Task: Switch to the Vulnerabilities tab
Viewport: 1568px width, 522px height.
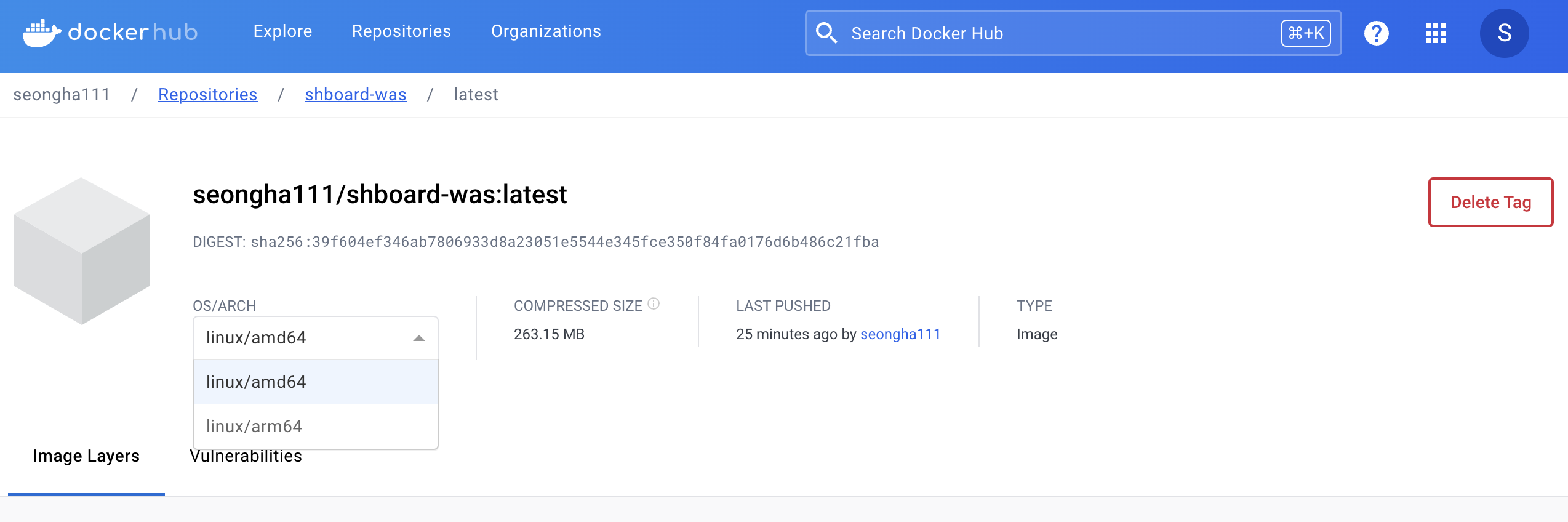Action: click(x=246, y=456)
